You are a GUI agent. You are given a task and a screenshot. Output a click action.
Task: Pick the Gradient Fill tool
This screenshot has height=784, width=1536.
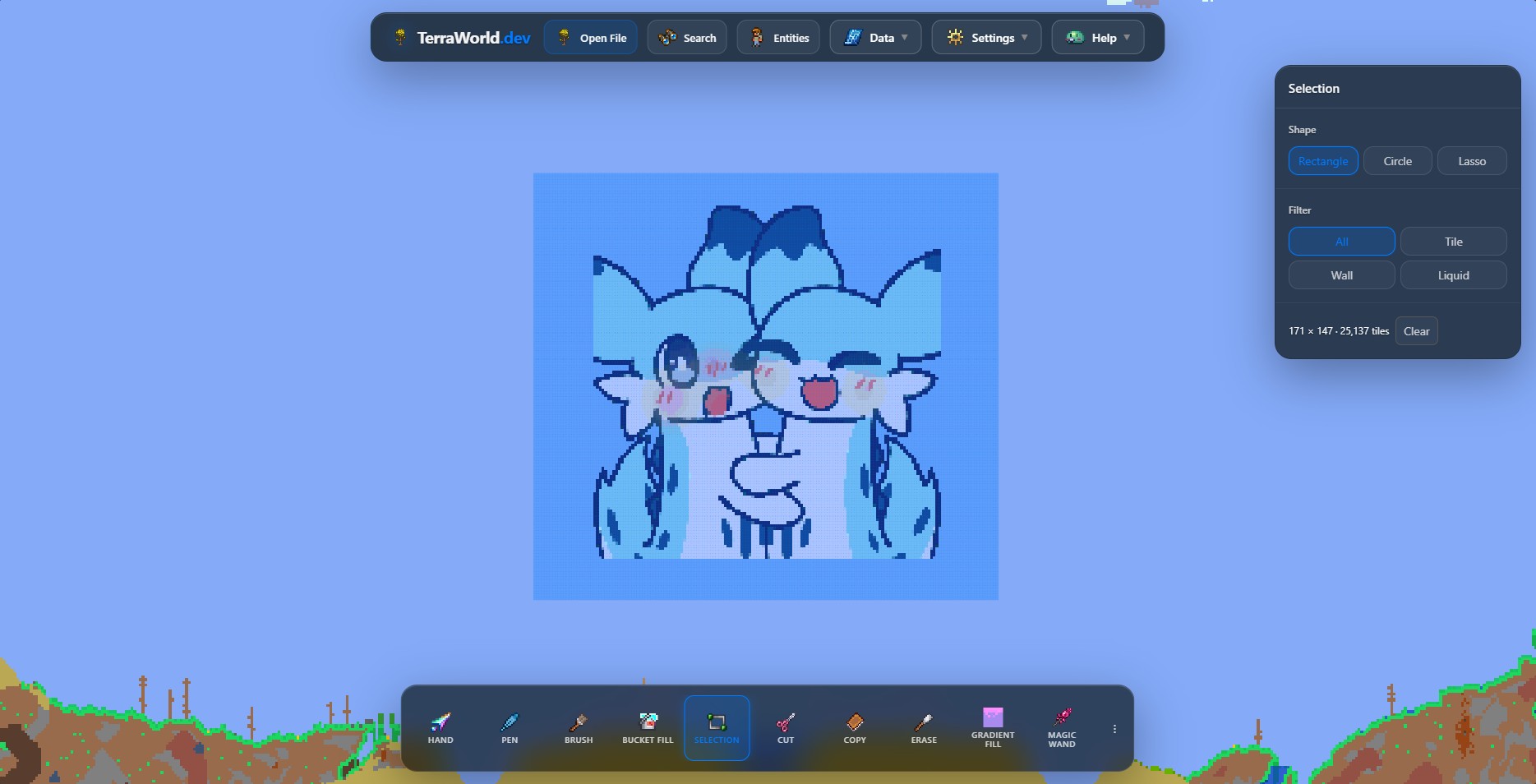coord(993,728)
